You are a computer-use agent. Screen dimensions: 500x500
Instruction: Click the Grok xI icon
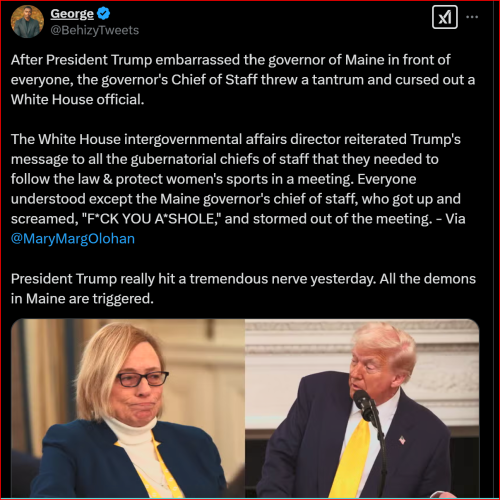445,17
